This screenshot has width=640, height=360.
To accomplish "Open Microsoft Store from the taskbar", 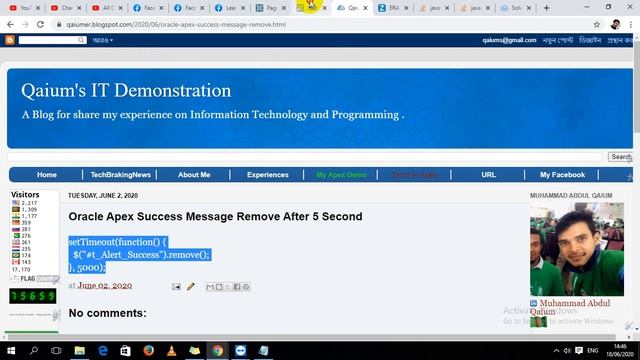I will coord(125,351).
